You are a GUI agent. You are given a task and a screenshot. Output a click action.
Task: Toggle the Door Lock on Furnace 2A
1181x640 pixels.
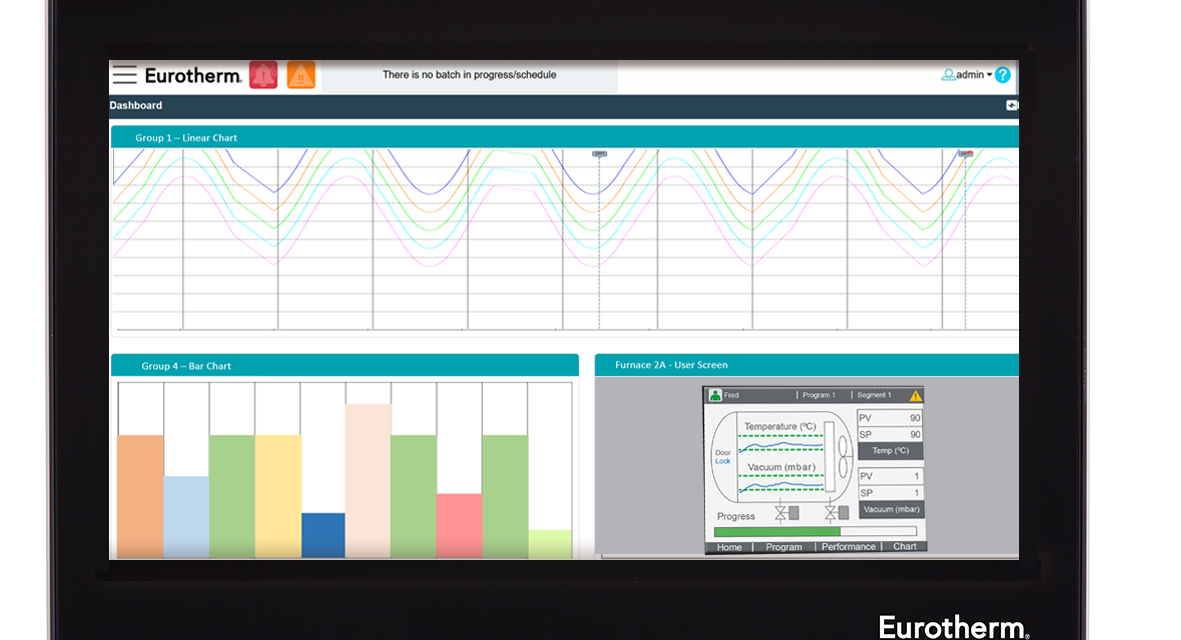724,454
